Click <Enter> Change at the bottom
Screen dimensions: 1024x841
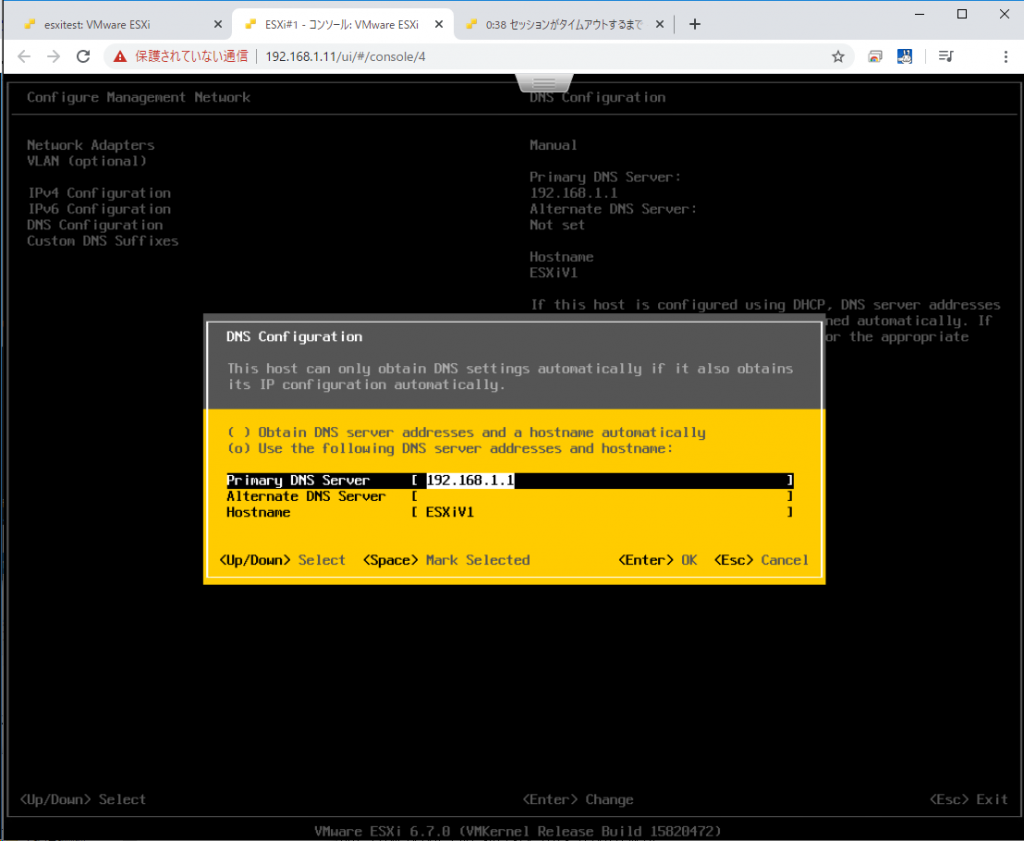(x=578, y=800)
